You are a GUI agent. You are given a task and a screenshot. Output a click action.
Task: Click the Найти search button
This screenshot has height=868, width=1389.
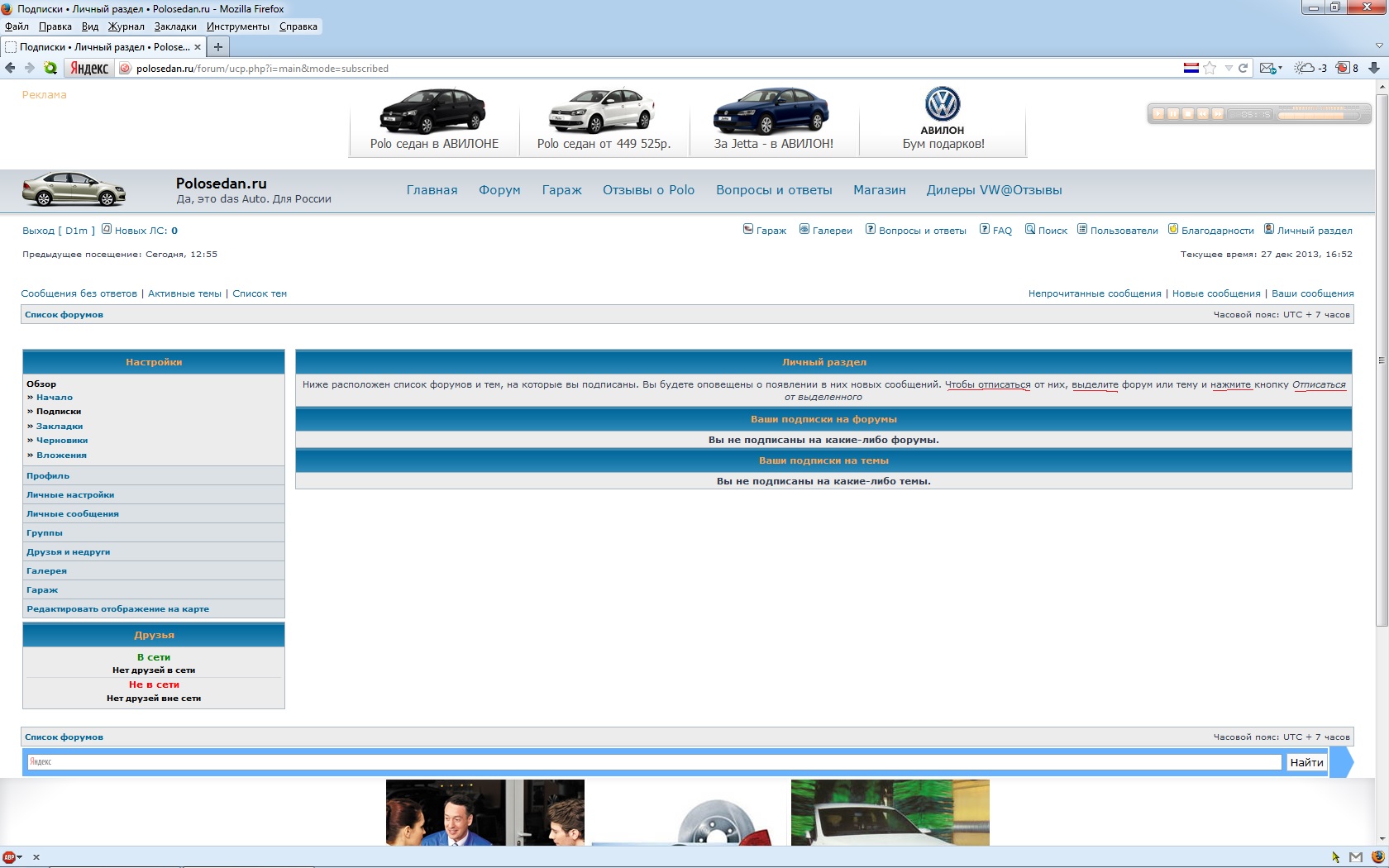(x=1306, y=762)
